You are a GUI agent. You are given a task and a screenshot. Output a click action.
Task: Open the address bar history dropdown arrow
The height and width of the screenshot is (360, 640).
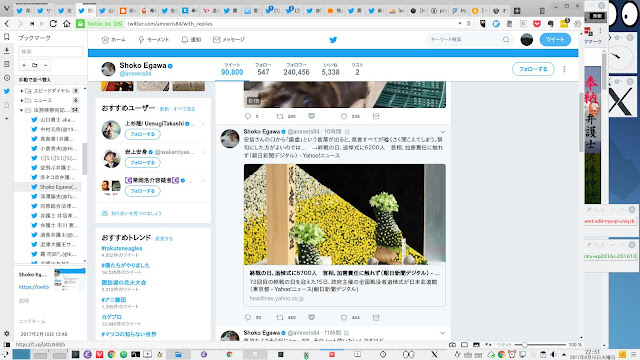click(x=460, y=24)
